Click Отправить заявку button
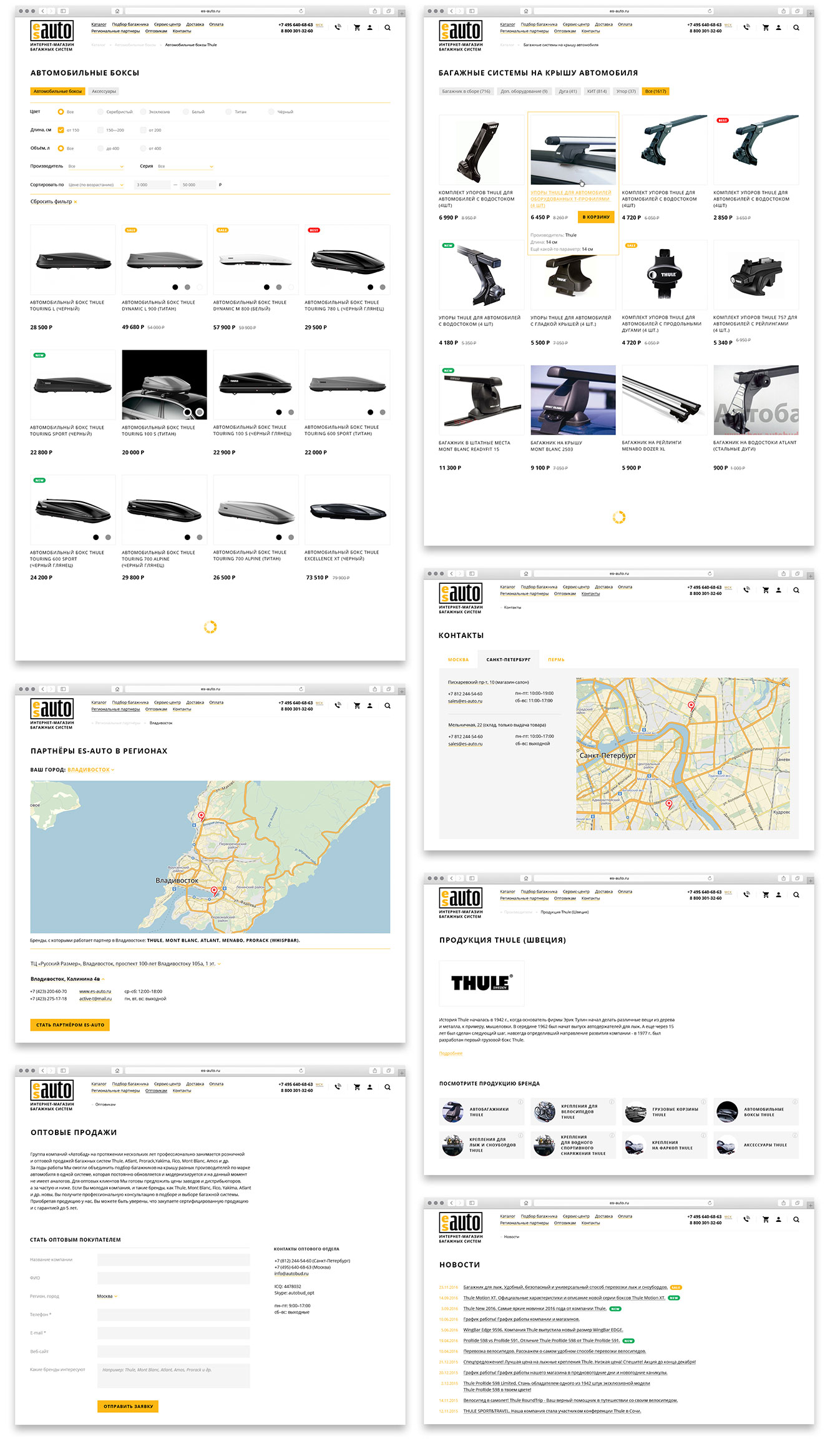830x1456 pixels. [128, 1406]
